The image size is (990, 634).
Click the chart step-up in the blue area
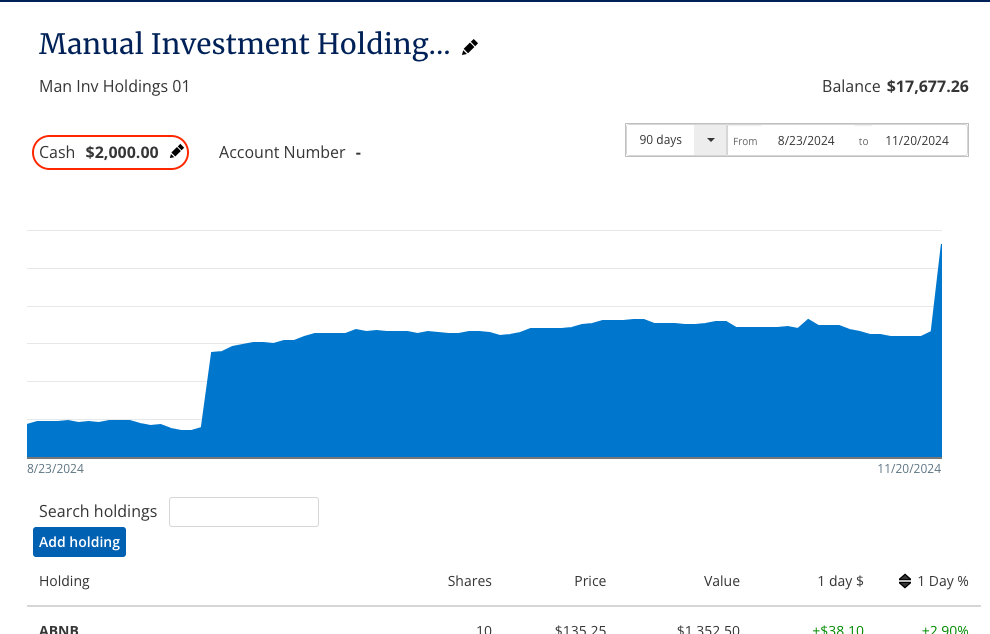pyautogui.click(x=206, y=390)
